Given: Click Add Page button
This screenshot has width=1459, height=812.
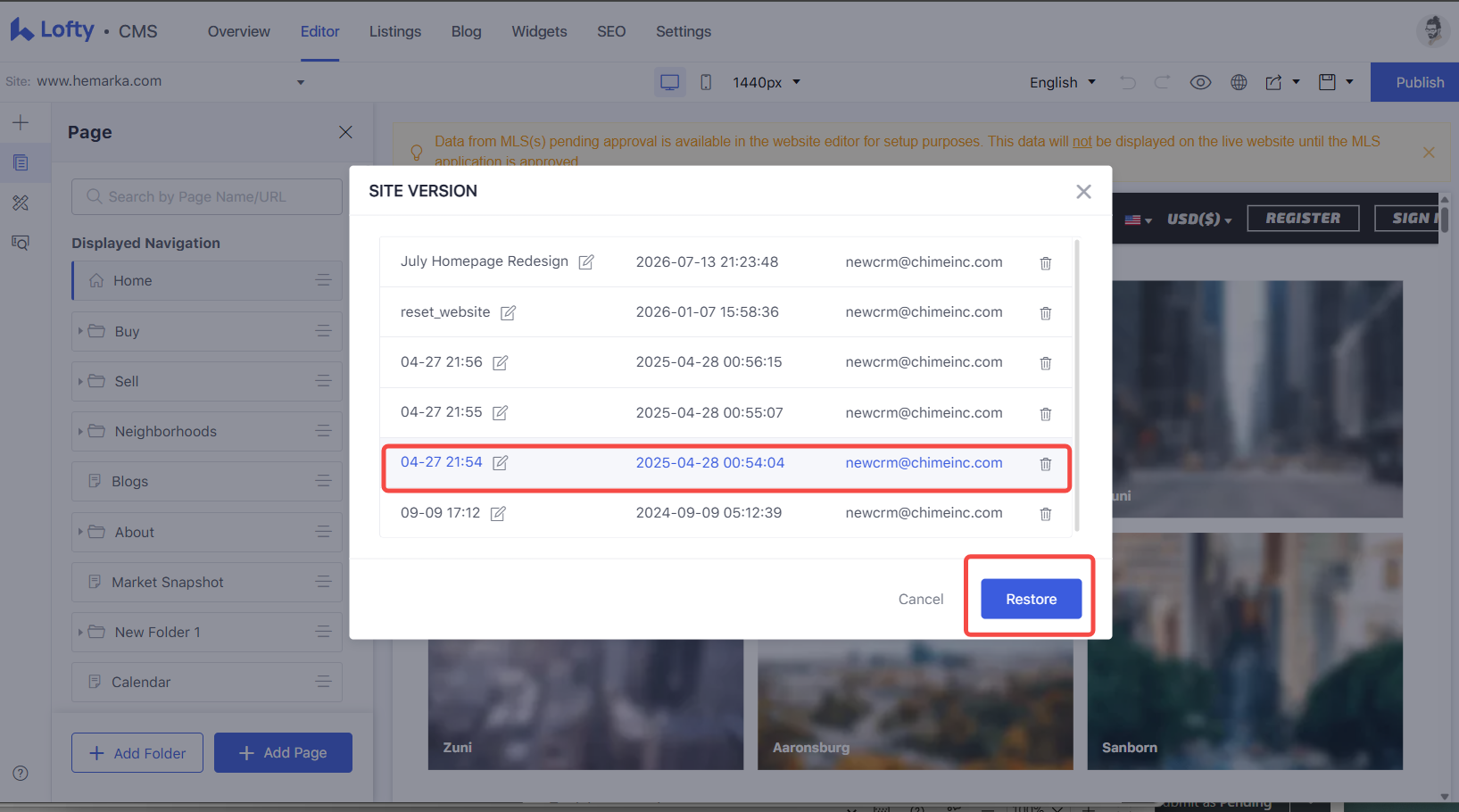Looking at the screenshot, I should pyautogui.click(x=283, y=753).
